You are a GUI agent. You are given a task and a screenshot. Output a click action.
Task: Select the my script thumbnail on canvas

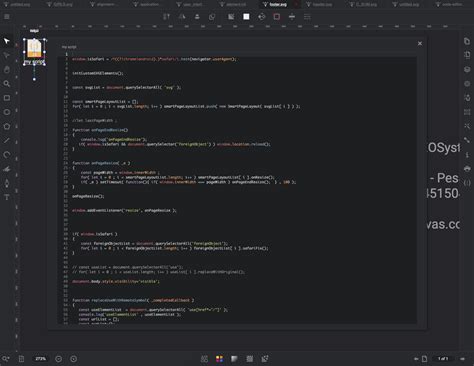click(34, 52)
